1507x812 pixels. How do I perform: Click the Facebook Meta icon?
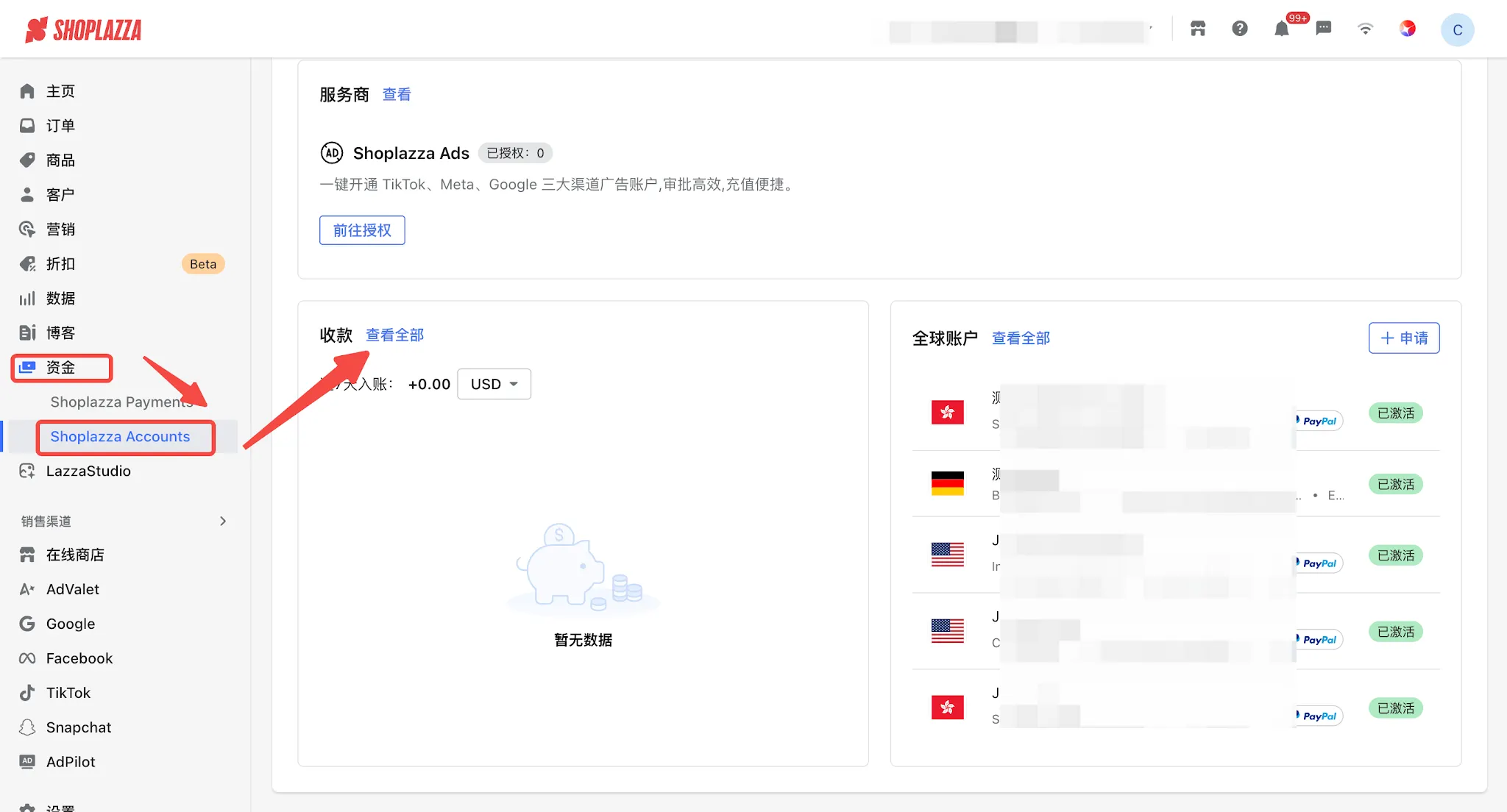point(27,658)
